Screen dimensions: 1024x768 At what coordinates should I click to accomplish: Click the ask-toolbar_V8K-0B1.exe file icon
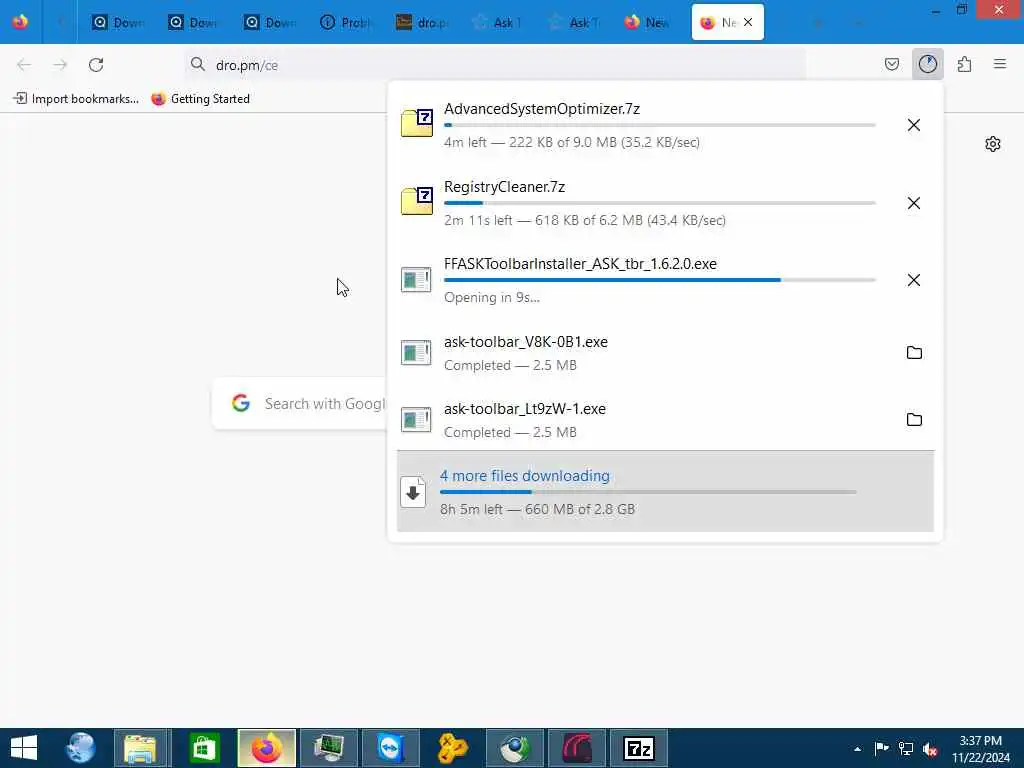[x=416, y=353]
